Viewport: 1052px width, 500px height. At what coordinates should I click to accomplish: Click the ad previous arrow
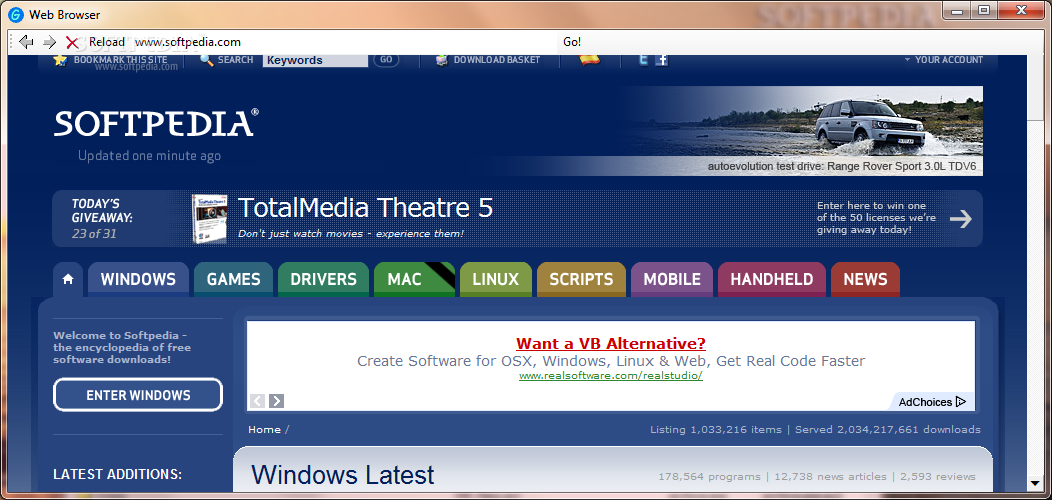tap(258, 401)
